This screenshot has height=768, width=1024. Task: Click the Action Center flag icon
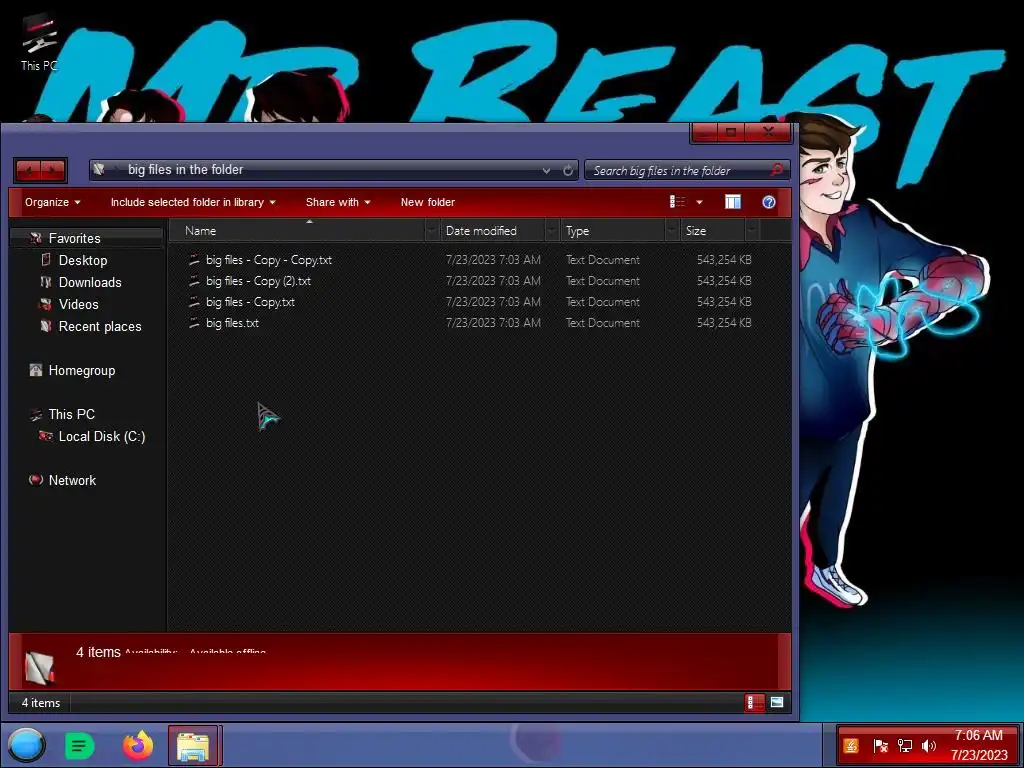point(880,746)
